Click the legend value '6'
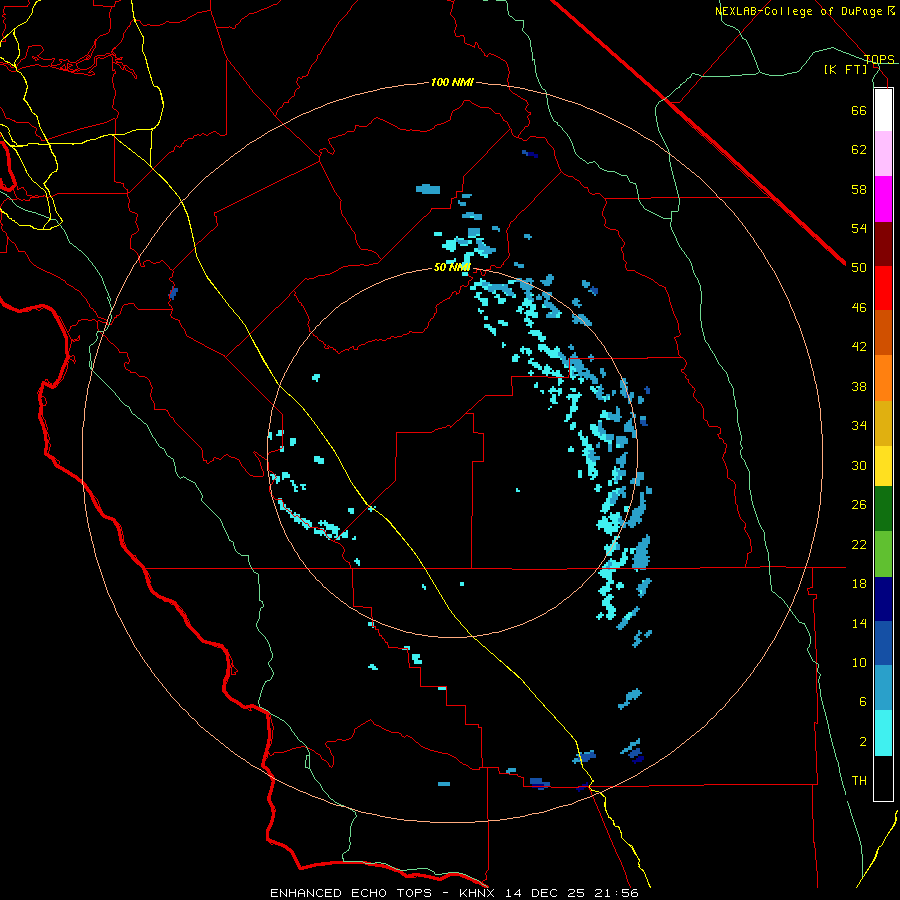The image size is (900, 900). 863,701
